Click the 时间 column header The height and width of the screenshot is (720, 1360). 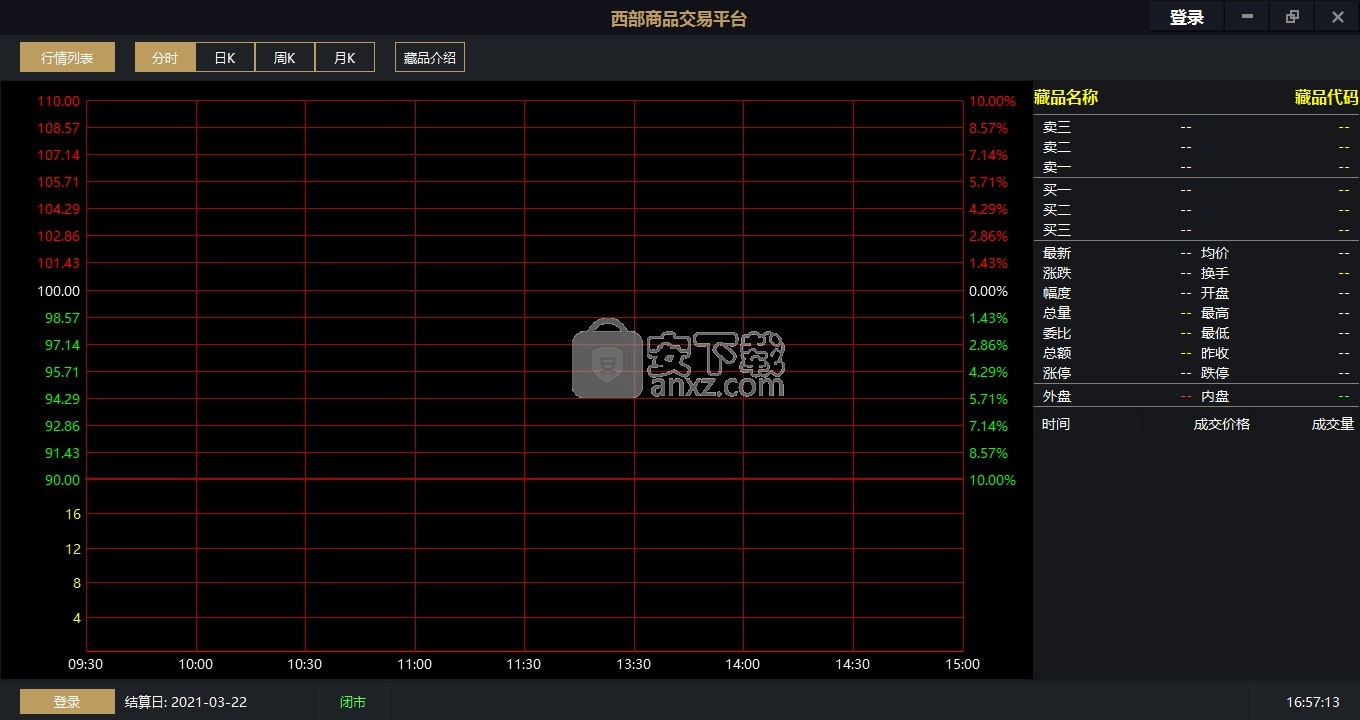(x=1055, y=424)
